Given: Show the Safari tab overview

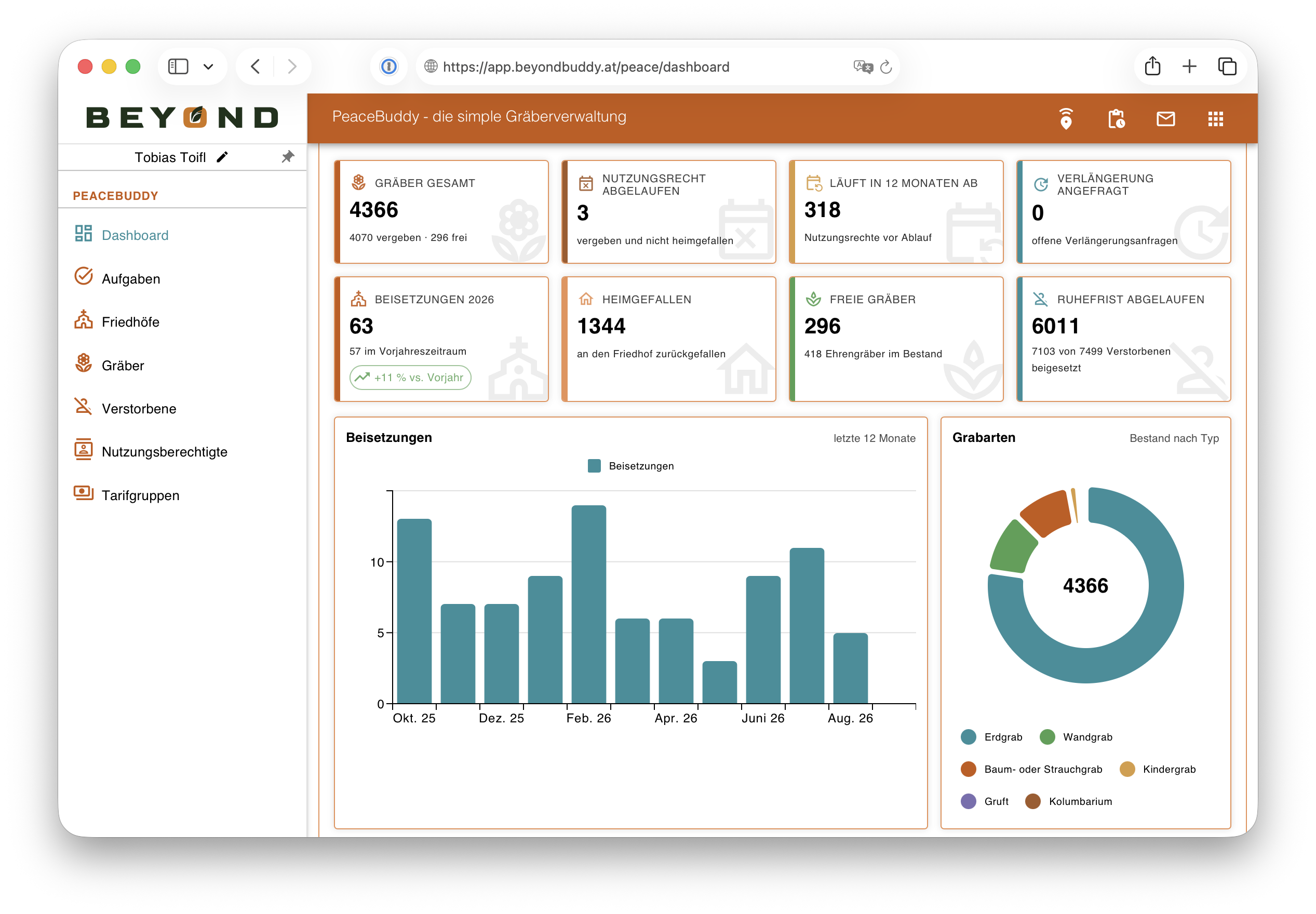Looking at the screenshot, I should point(1227,66).
